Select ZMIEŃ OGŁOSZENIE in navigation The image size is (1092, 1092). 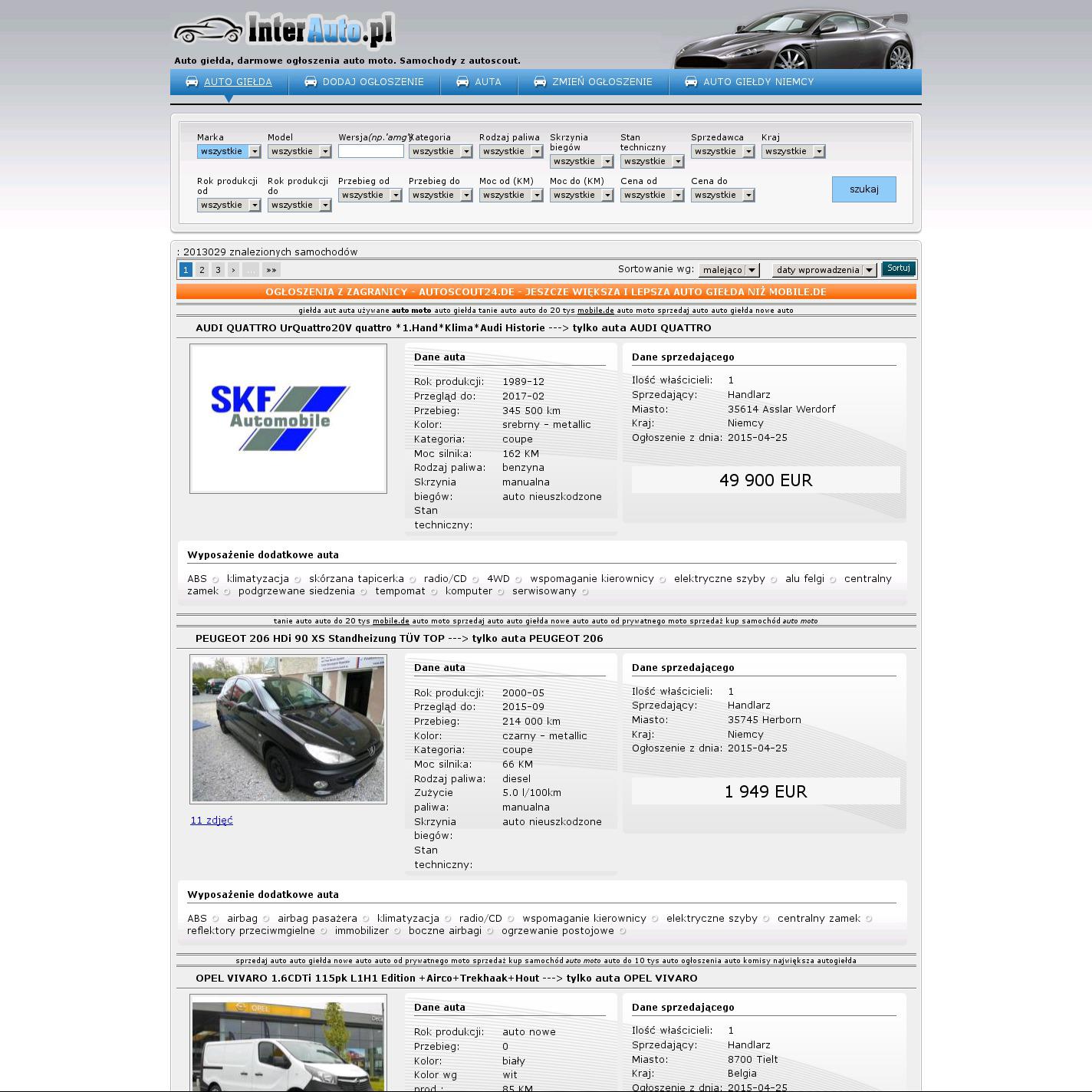click(x=602, y=82)
